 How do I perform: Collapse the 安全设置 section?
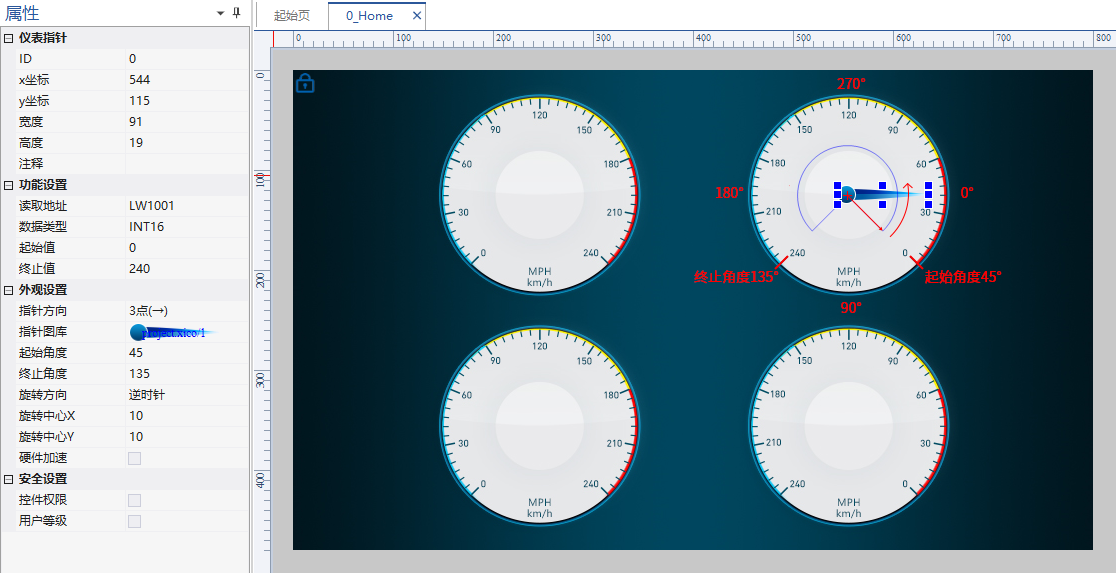[x=9, y=479]
